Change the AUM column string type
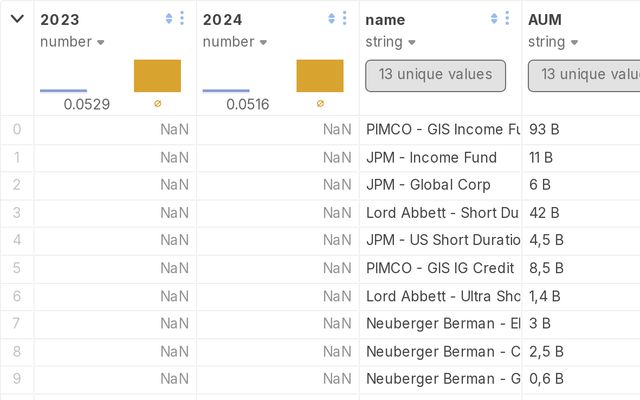Screen dimensions: 640x400 [553, 42]
